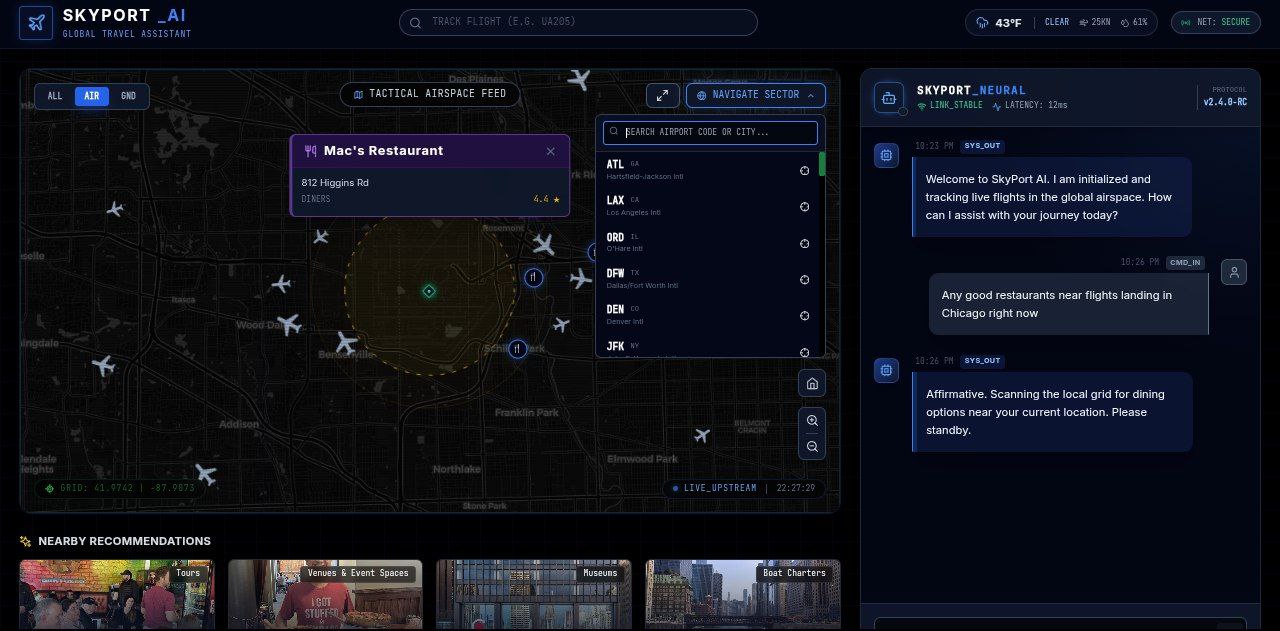Click the Search Airport Code or City field

710,132
